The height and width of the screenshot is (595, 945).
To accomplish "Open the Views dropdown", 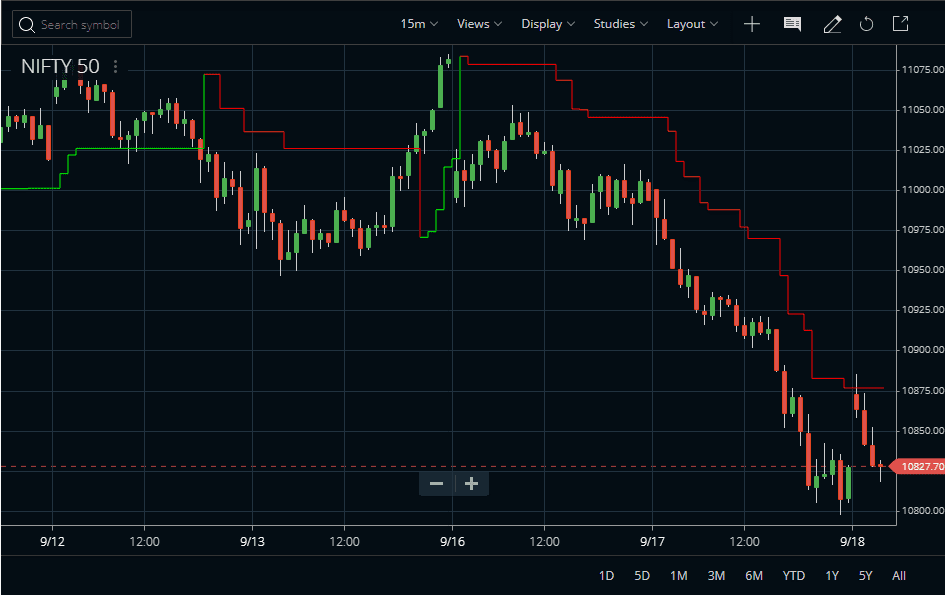I will (479, 24).
